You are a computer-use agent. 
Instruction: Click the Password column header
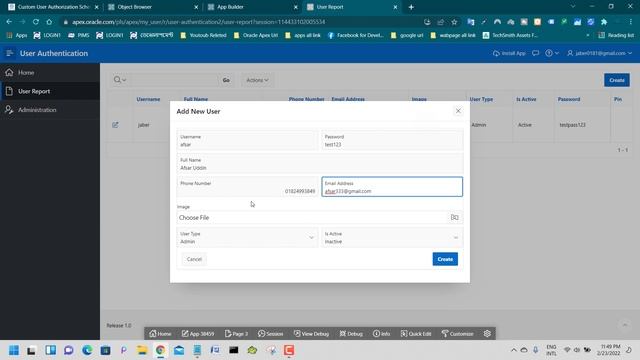click(569, 99)
